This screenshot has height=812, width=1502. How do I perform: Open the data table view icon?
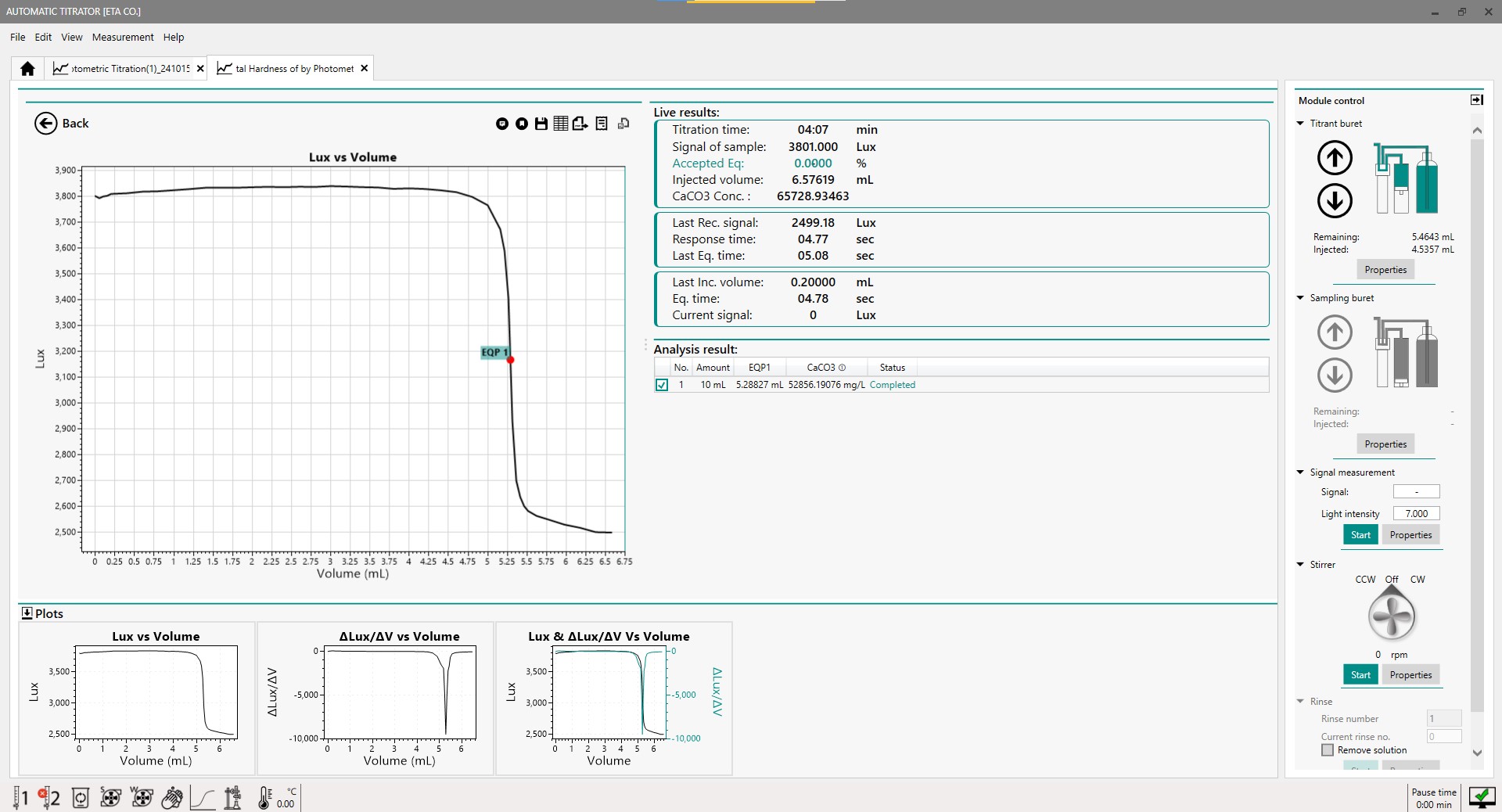pos(561,124)
